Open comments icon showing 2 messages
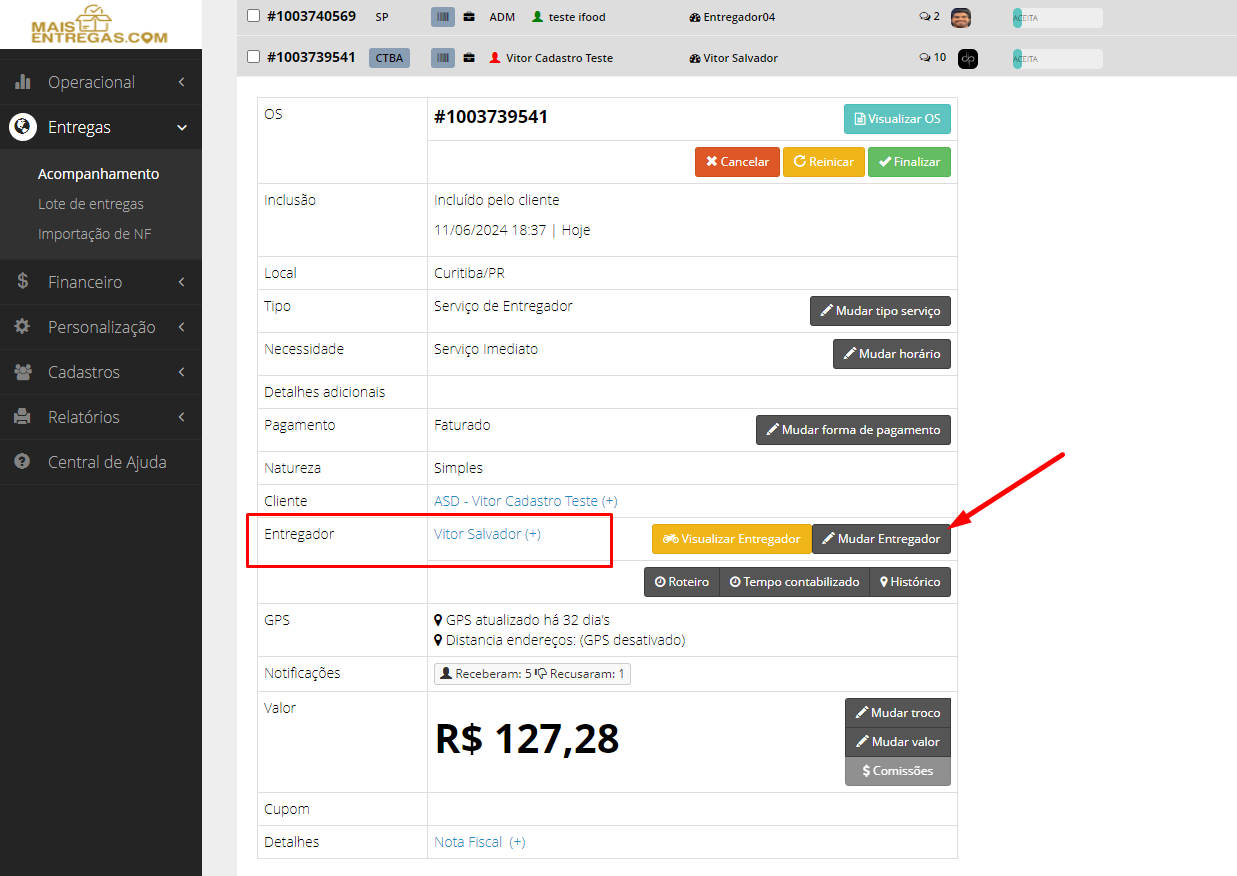 (x=929, y=17)
